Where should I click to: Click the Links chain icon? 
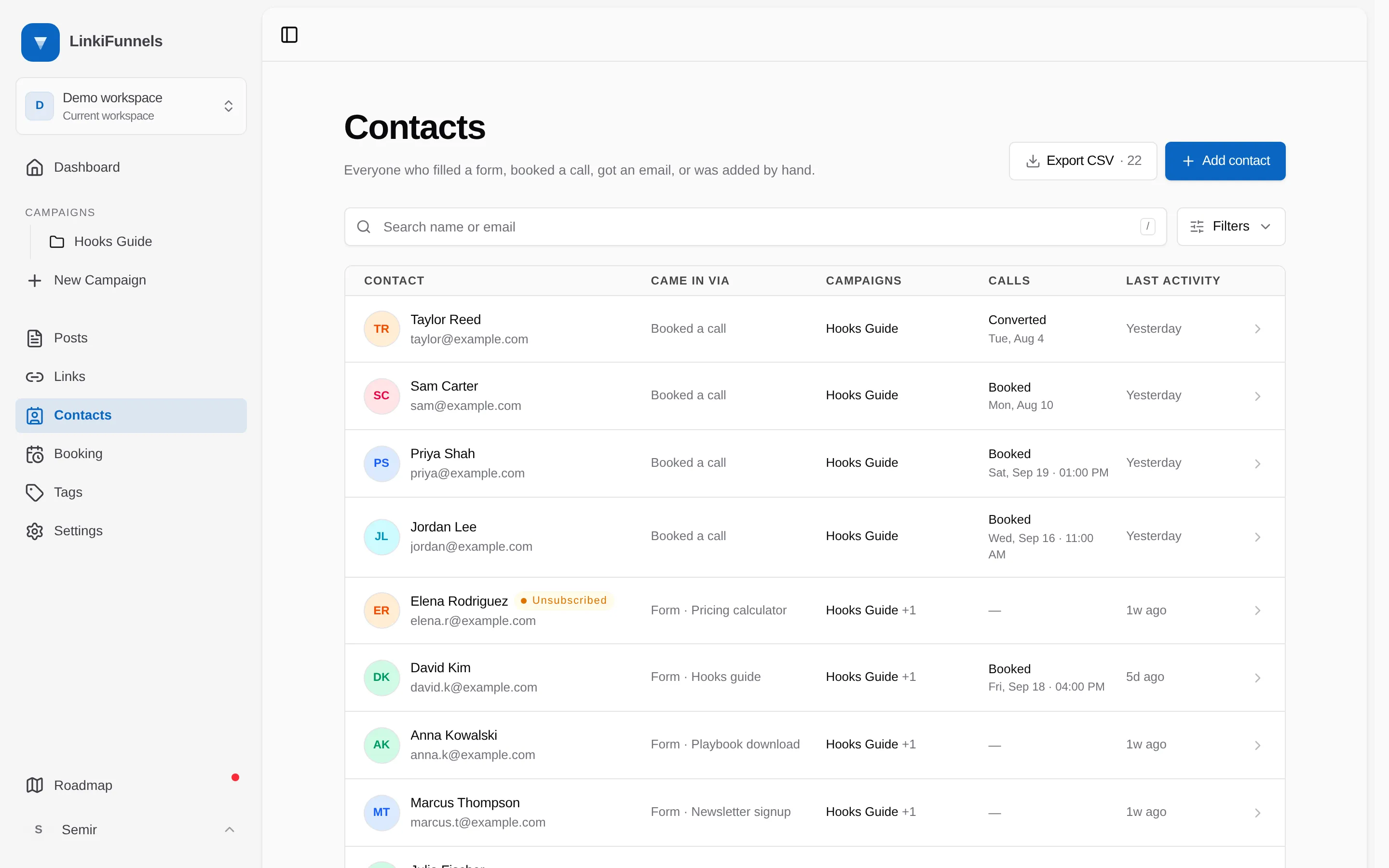point(34,377)
